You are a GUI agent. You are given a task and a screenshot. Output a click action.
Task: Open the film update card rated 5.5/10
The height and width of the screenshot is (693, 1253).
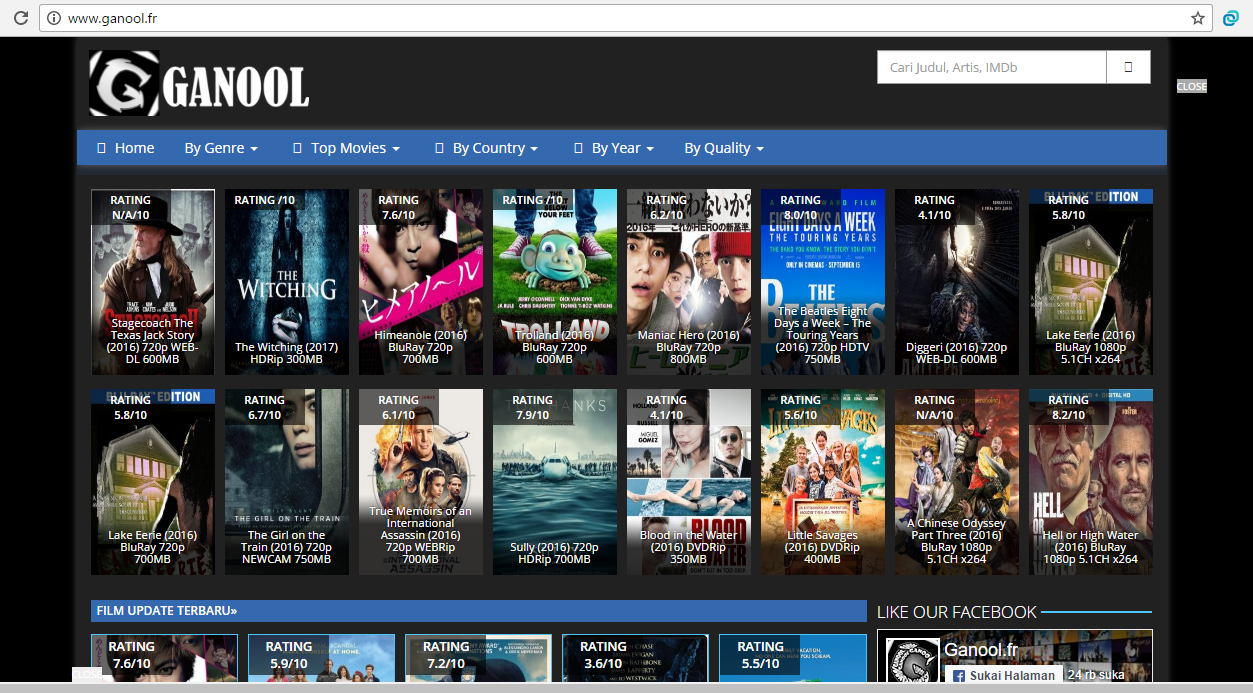coord(792,658)
